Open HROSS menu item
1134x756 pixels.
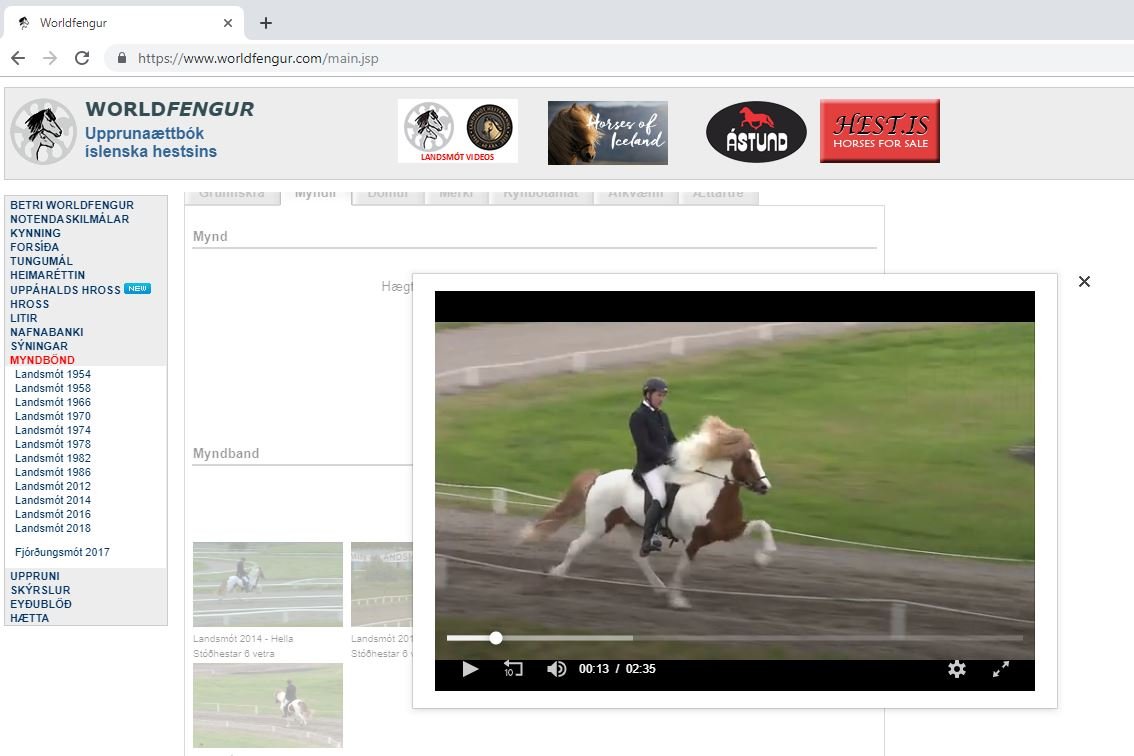pos(30,304)
